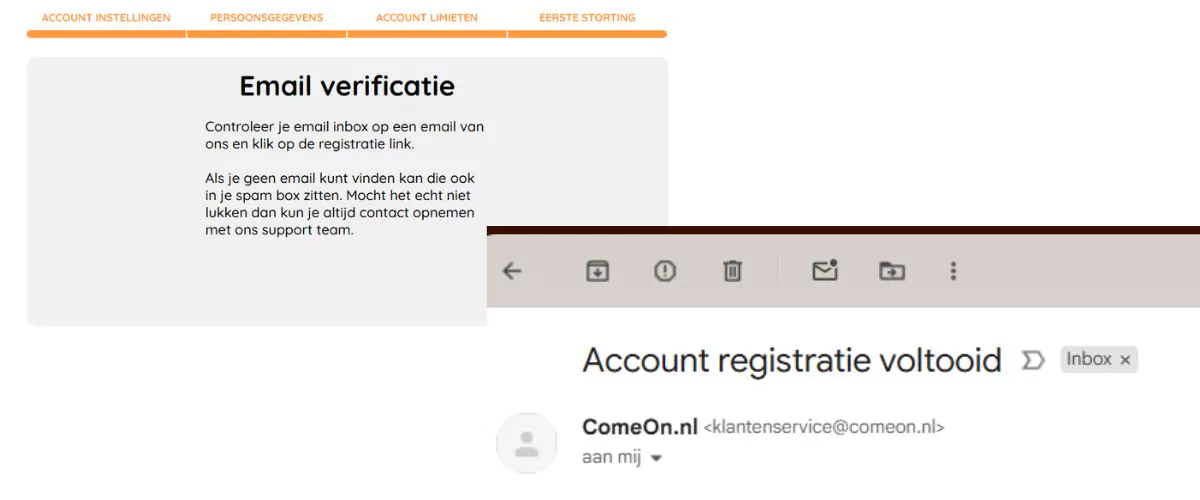Click the klantenservice@comeon.nl email address
Viewport: 1200px width, 500px height.
[824, 427]
